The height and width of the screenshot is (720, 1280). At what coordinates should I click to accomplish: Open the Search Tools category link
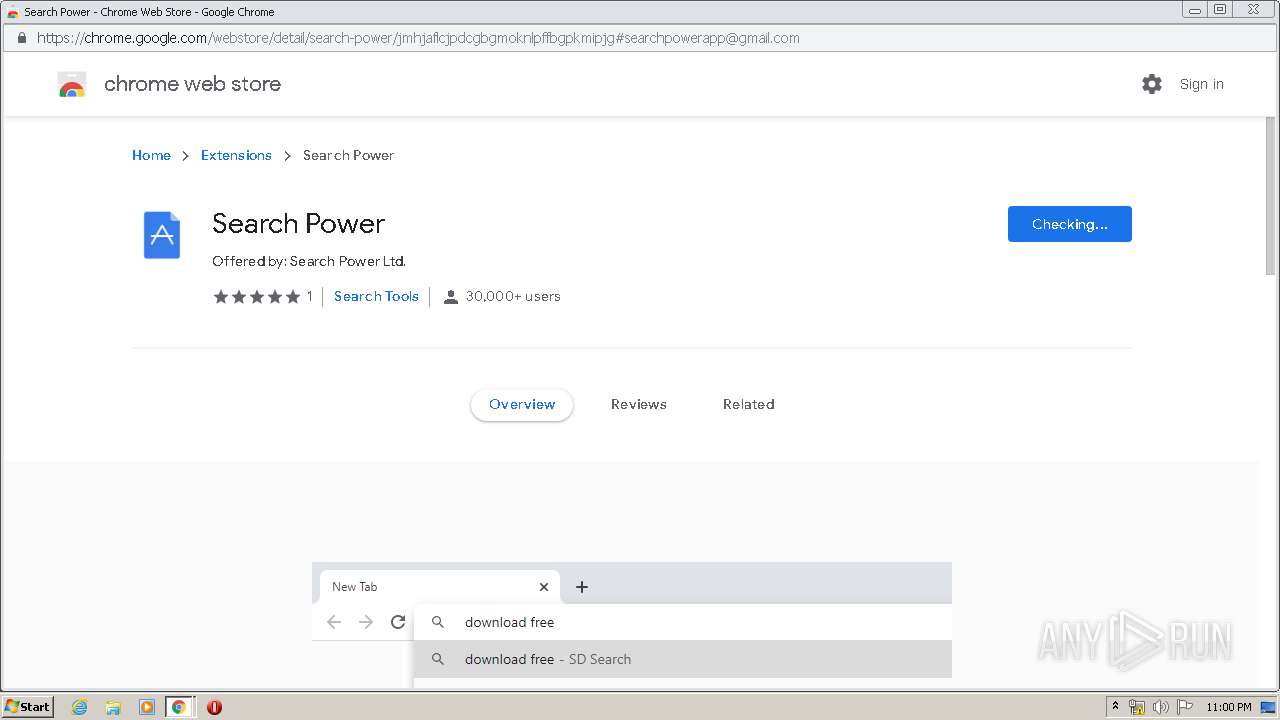376,296
